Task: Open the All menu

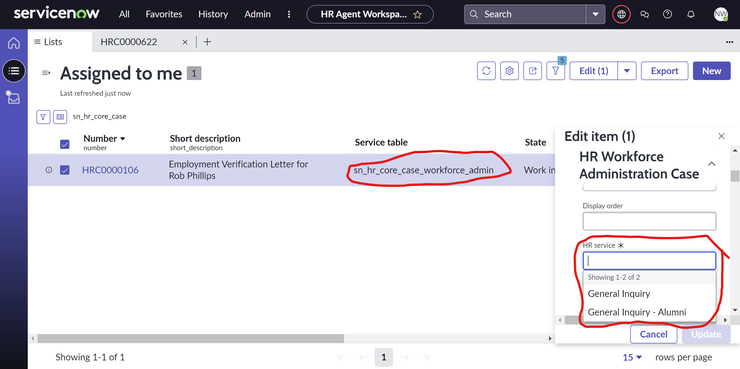Action: click(124, 14)
